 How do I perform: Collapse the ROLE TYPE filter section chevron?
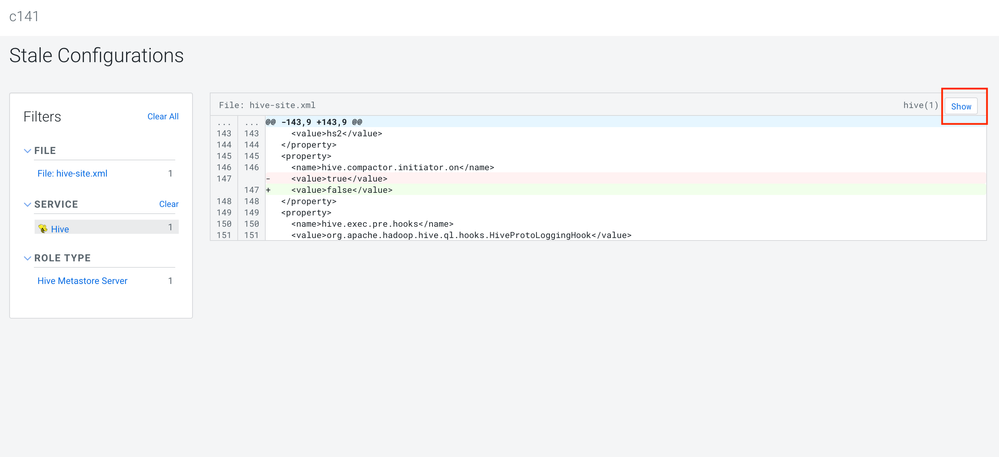(28, 258)
